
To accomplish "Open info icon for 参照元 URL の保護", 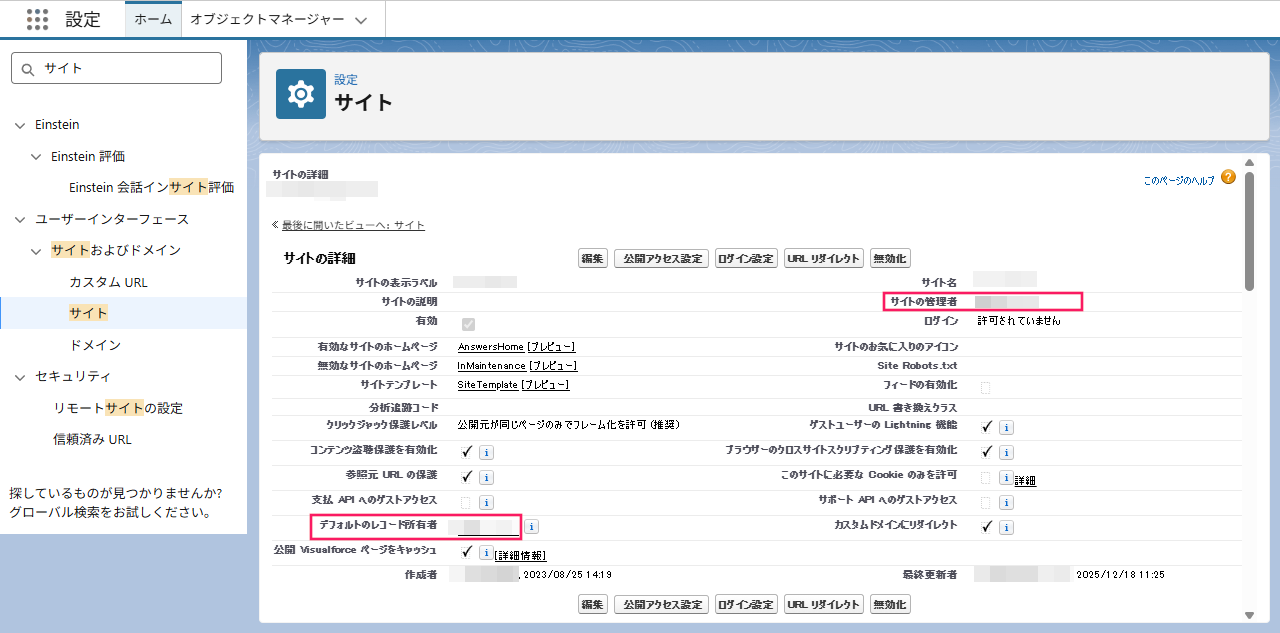I will click(486, 477).
